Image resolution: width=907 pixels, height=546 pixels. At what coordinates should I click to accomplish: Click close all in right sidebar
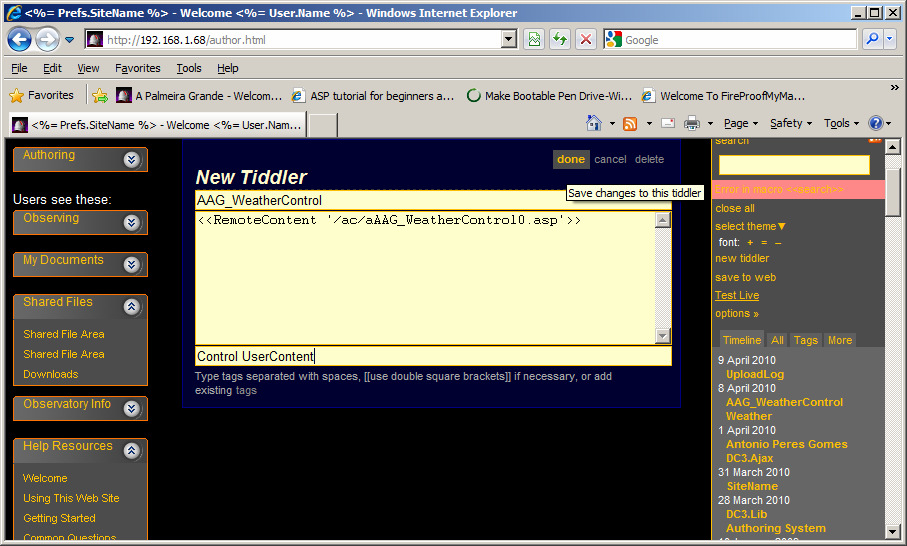[x=735, y=208]
